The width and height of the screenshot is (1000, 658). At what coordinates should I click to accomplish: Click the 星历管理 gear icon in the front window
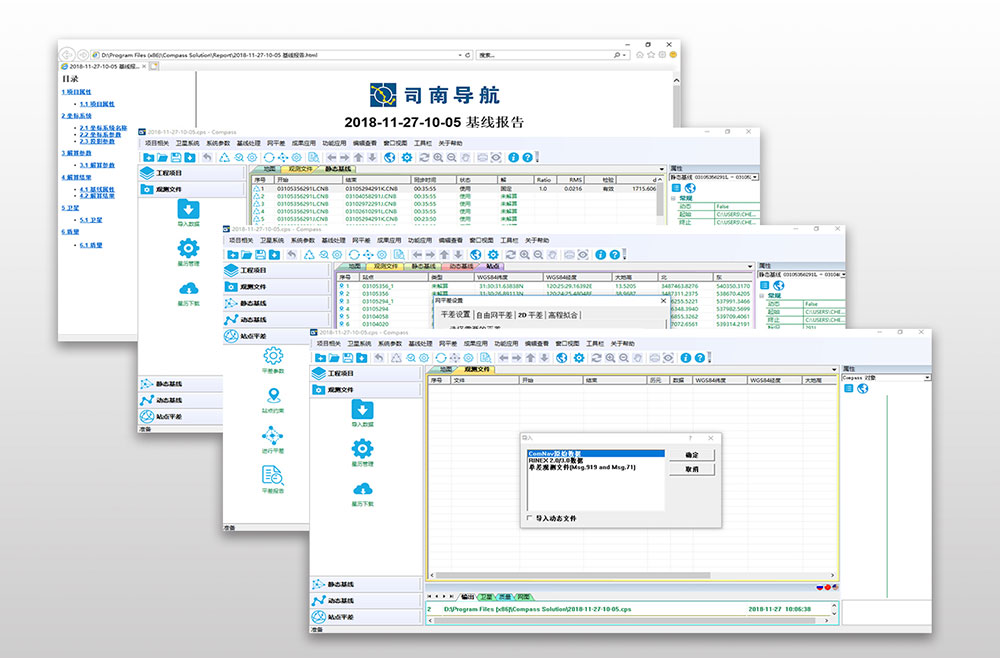[362, 449]
